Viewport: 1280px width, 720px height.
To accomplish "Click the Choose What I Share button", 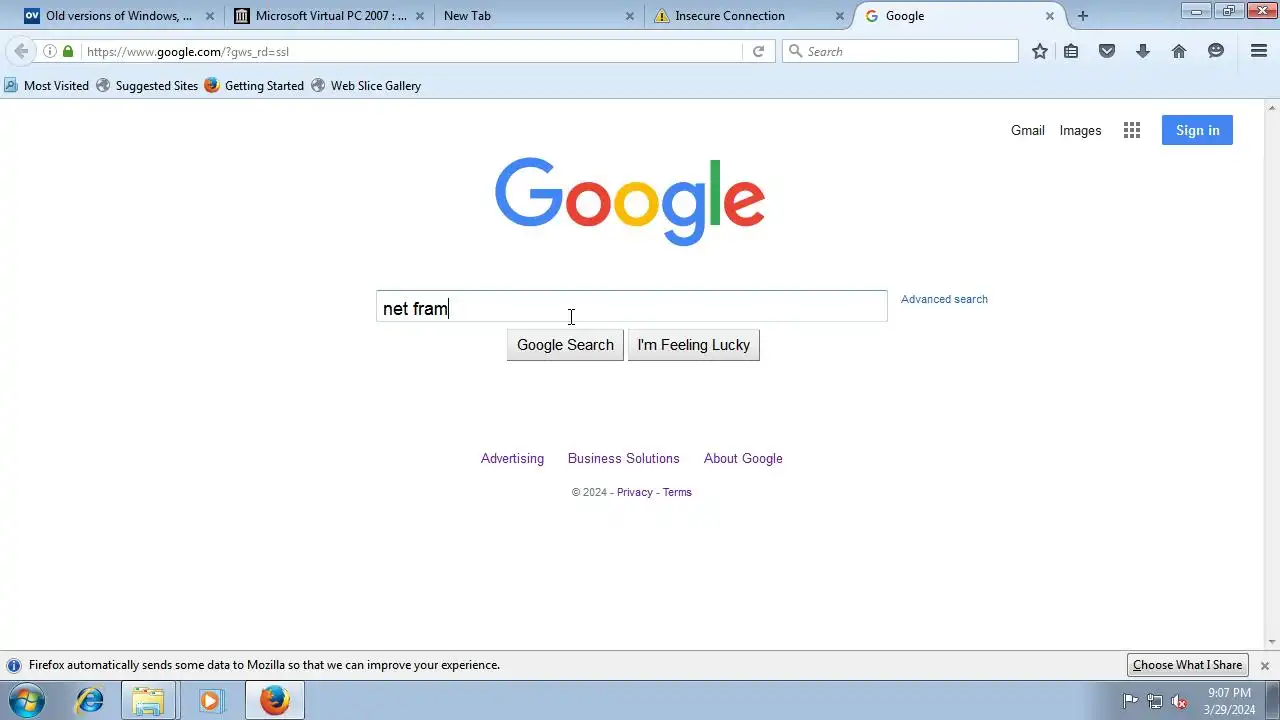I will click(x=1187, y=665).
